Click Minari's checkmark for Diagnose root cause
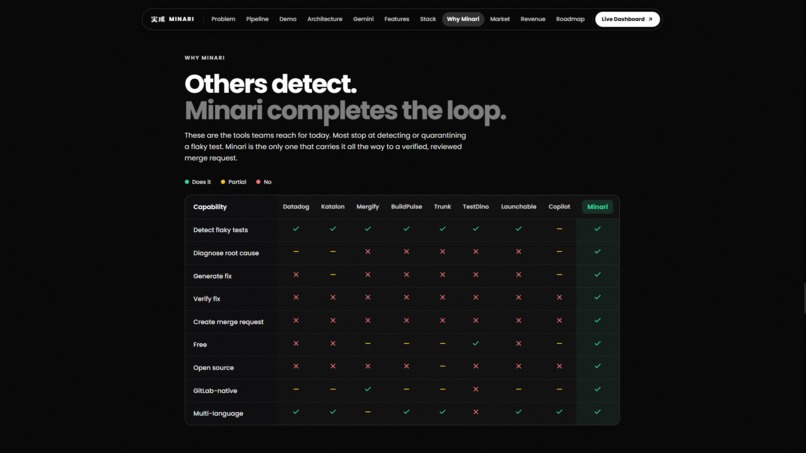Image resolution: width=806 pixels, height=453 pixels. click(x=597, y=251)
